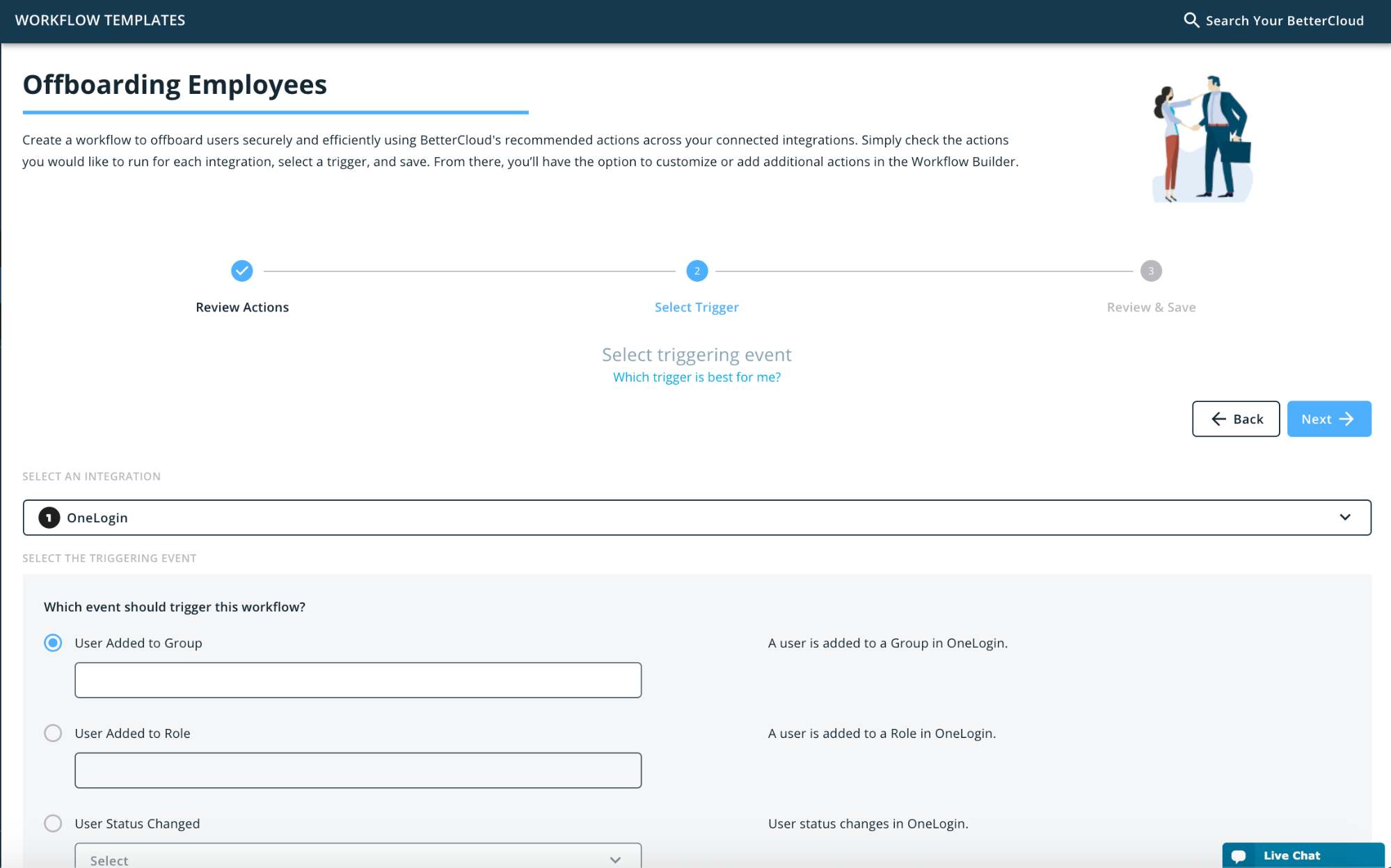This screenshot has height=868, width=1391.
Task: Click the step 2 circle indicator
Action: point(697,271)
